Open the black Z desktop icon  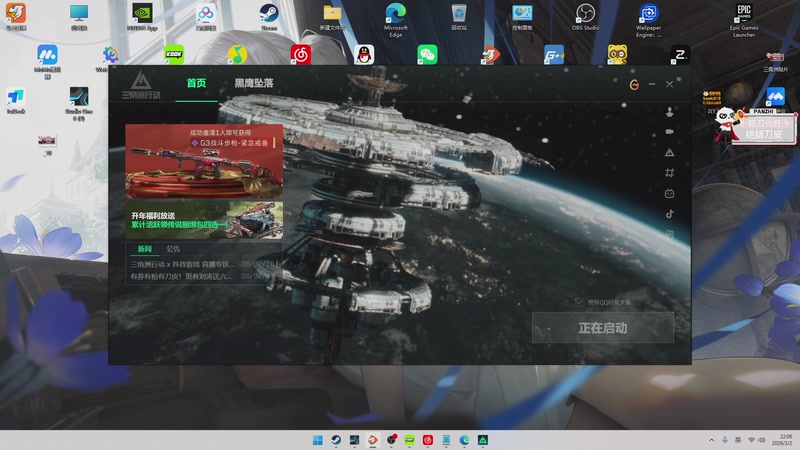point(680,55)
